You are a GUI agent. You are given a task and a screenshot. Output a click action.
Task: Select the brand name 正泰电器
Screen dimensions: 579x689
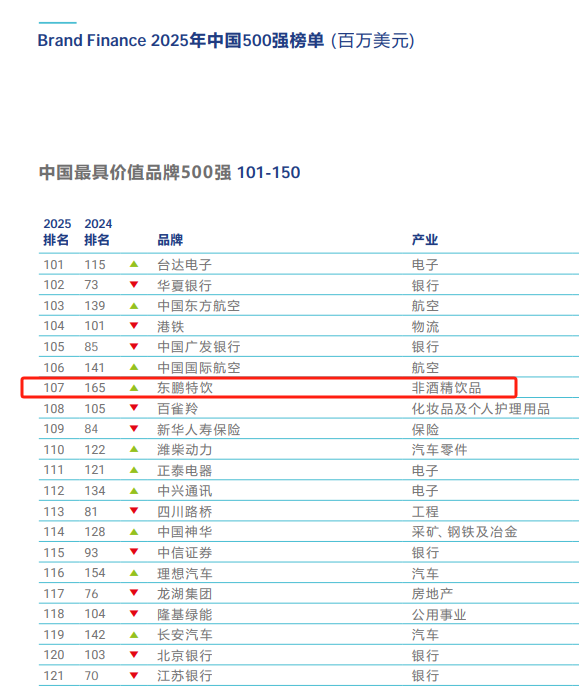tap(185, 471)
